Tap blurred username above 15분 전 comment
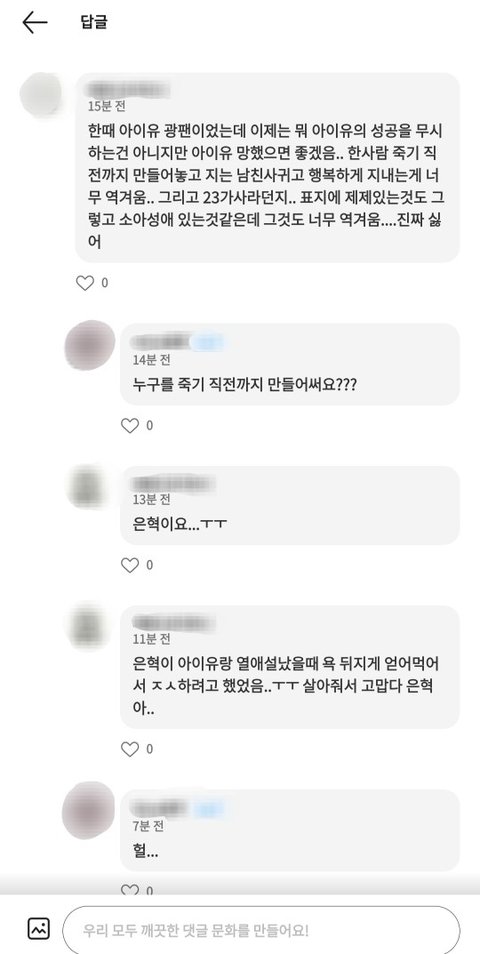The image size is (480, 954). (128, 88)
